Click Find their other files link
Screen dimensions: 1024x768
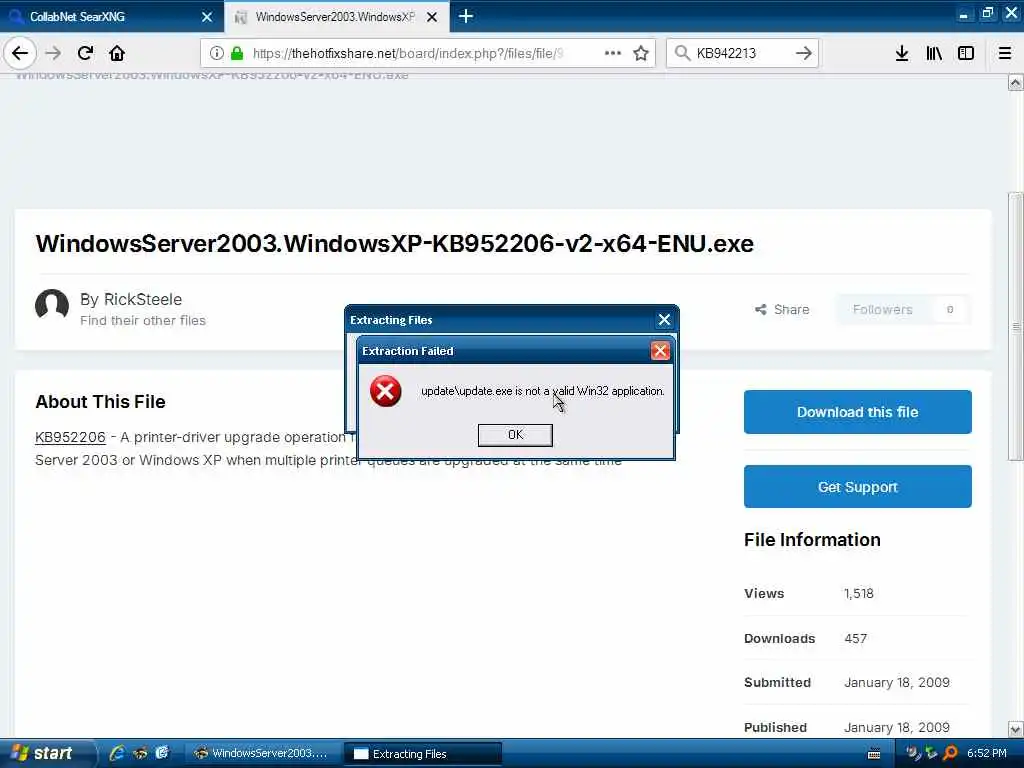[x=143, y=320]
